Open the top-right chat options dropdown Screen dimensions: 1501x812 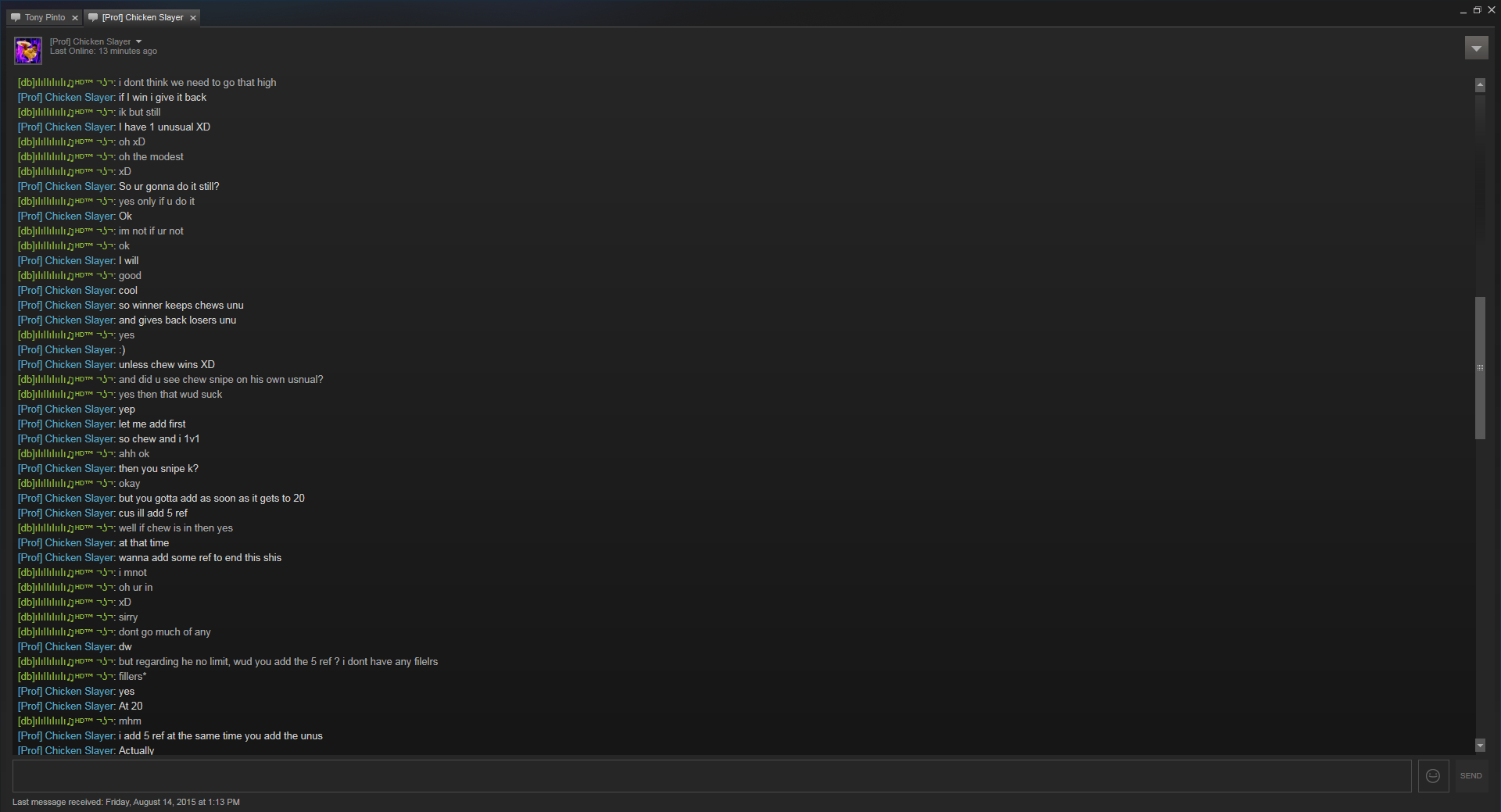[1476, 48]
